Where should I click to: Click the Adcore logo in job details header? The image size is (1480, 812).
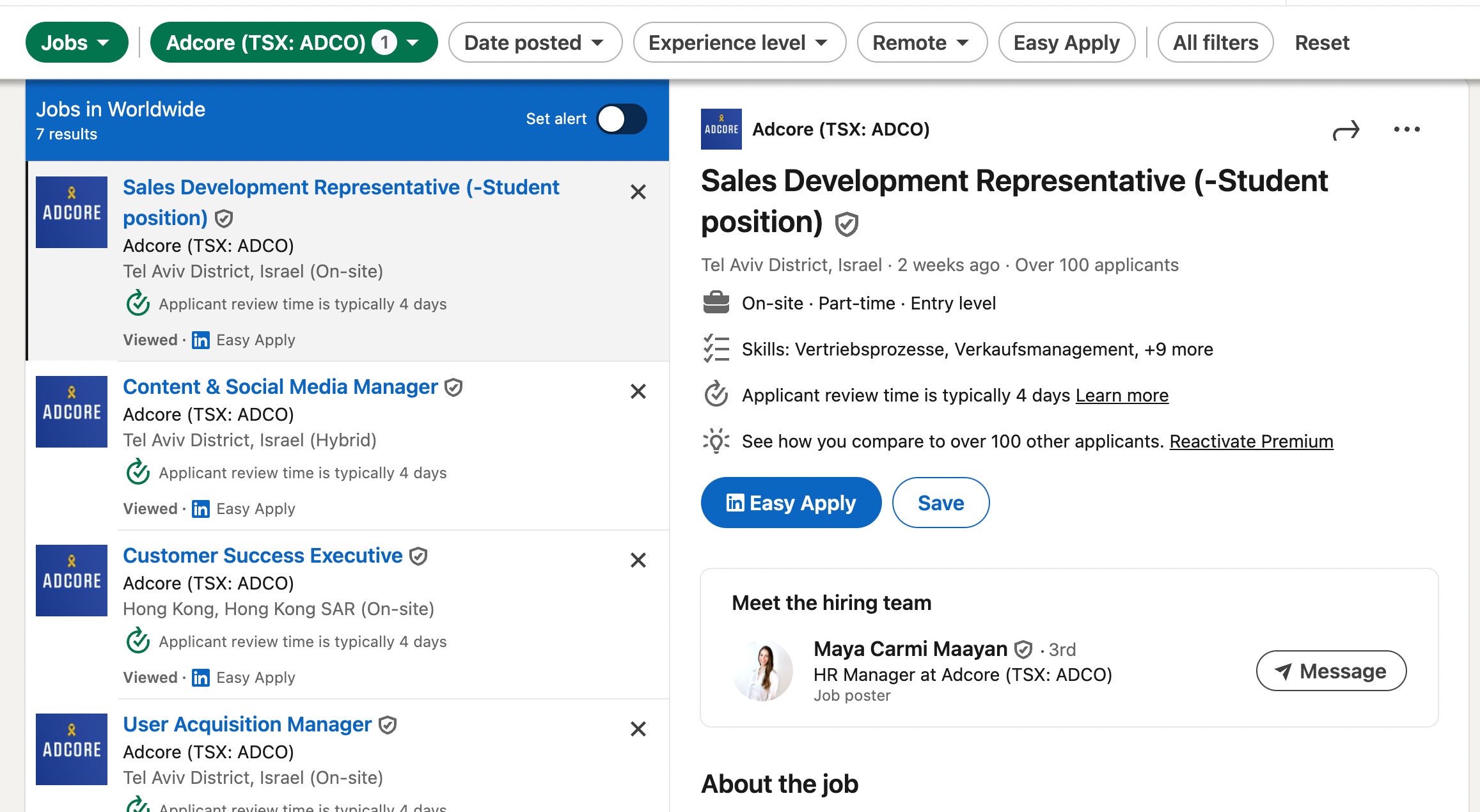coord(721,129)
